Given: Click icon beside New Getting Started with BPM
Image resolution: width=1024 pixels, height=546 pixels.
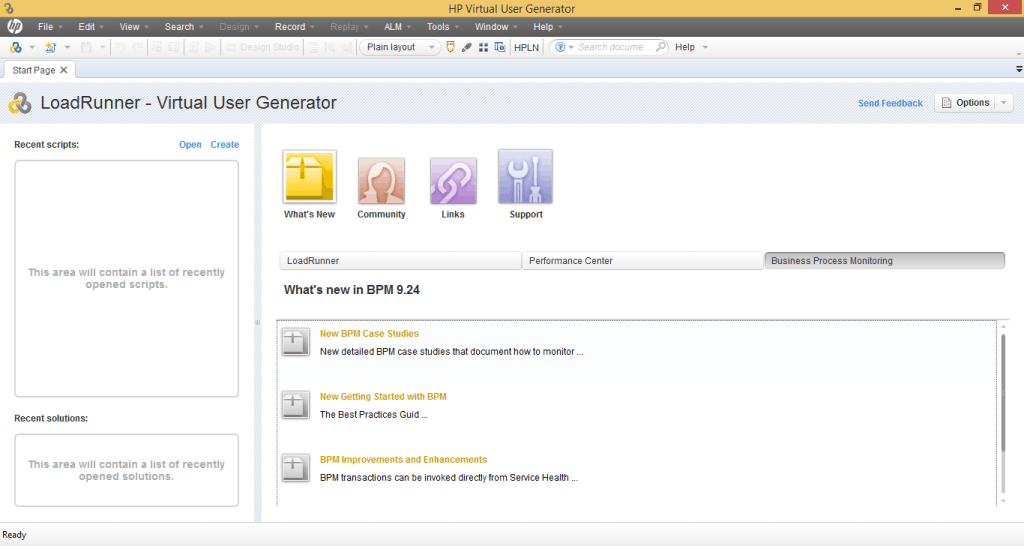Looking at the screenshot, I should coord(295,406).
